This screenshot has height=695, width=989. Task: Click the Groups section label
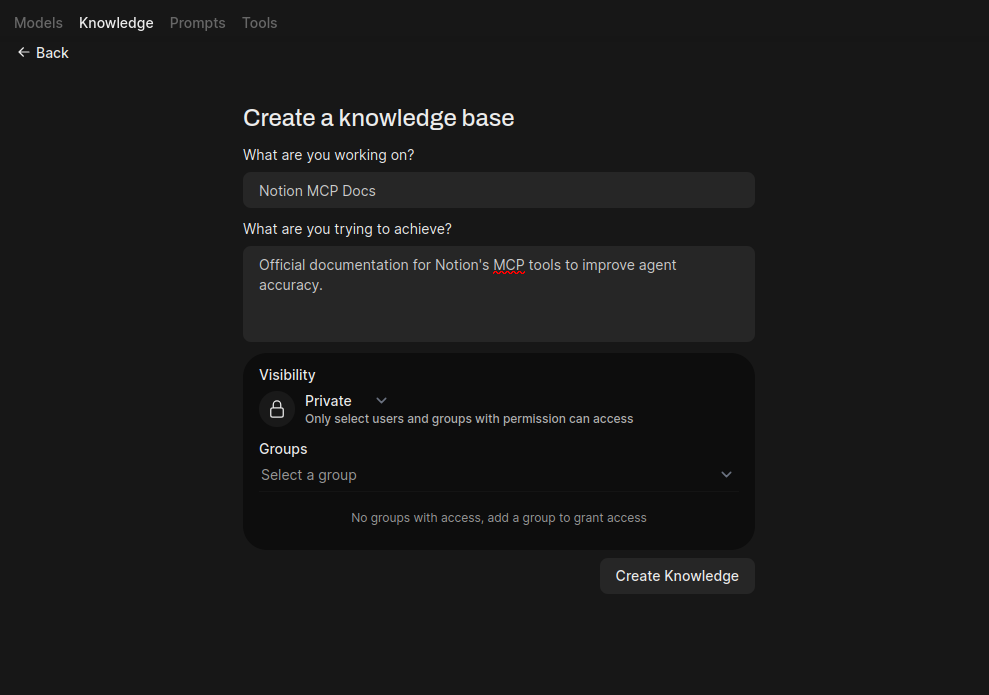(x=283, y=448)
